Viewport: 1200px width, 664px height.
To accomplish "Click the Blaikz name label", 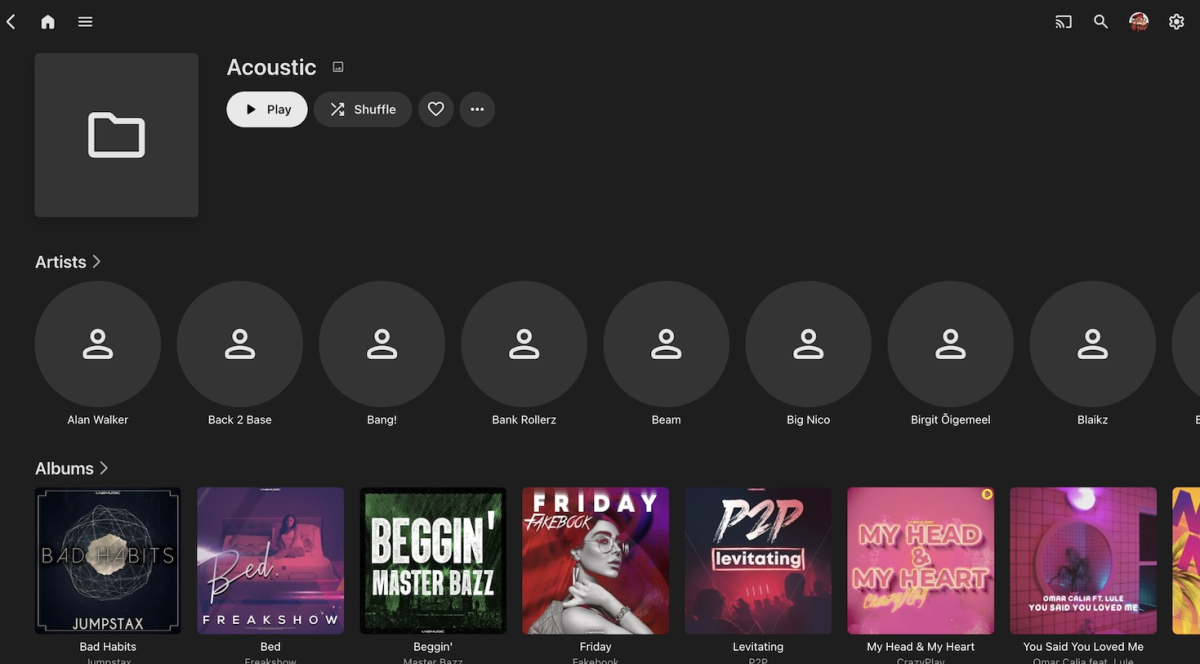I will click(x=1092, y=420).
